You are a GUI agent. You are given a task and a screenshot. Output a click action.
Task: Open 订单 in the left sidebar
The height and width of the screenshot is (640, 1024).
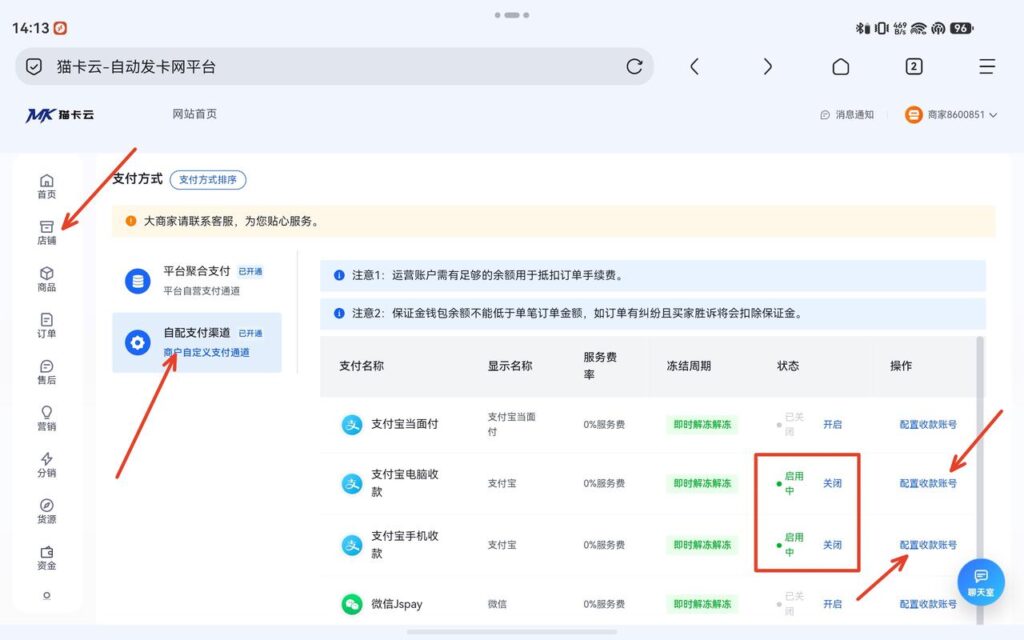coord(46,325)
